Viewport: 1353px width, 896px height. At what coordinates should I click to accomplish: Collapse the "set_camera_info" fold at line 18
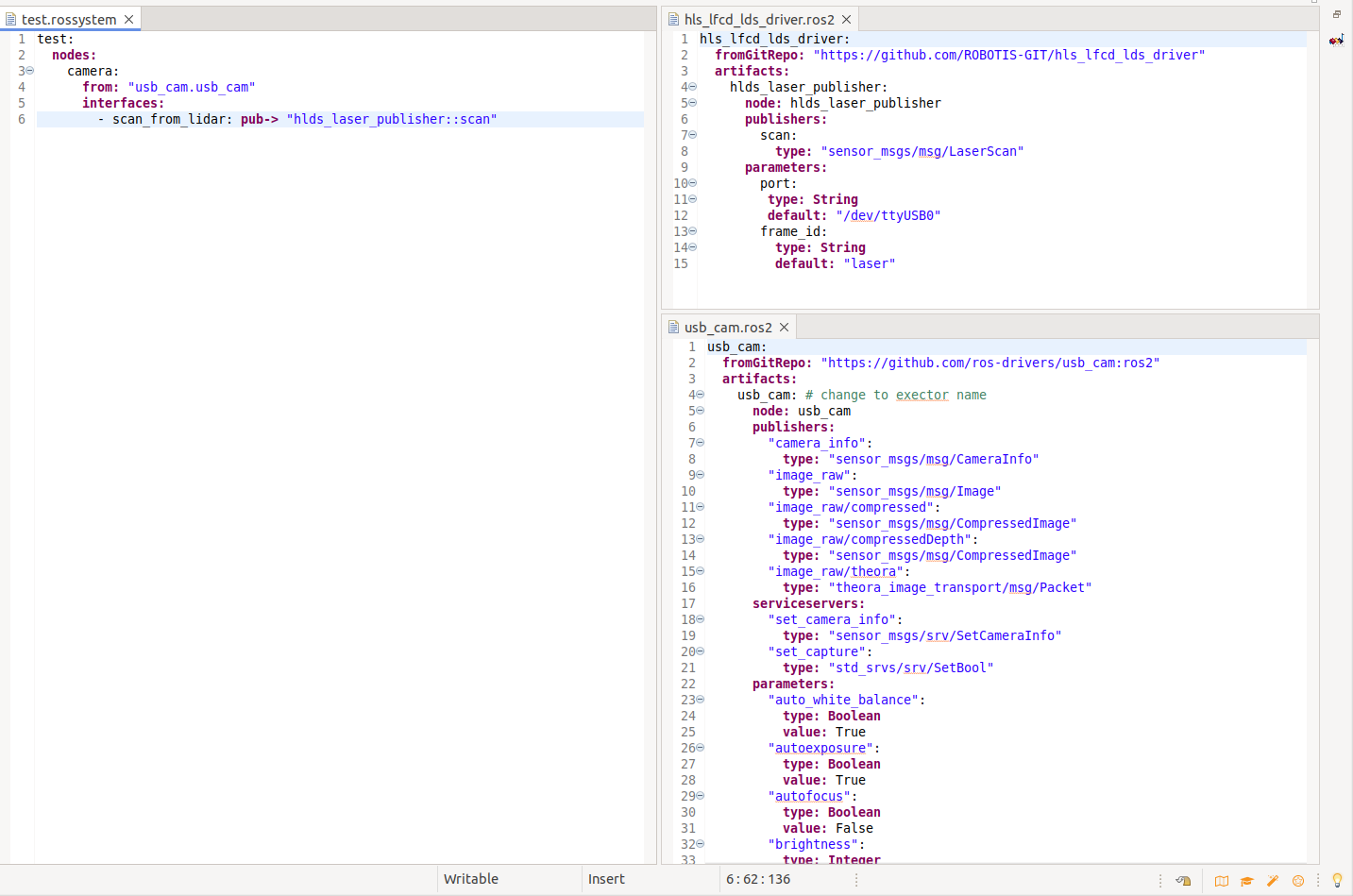point(701,619)
